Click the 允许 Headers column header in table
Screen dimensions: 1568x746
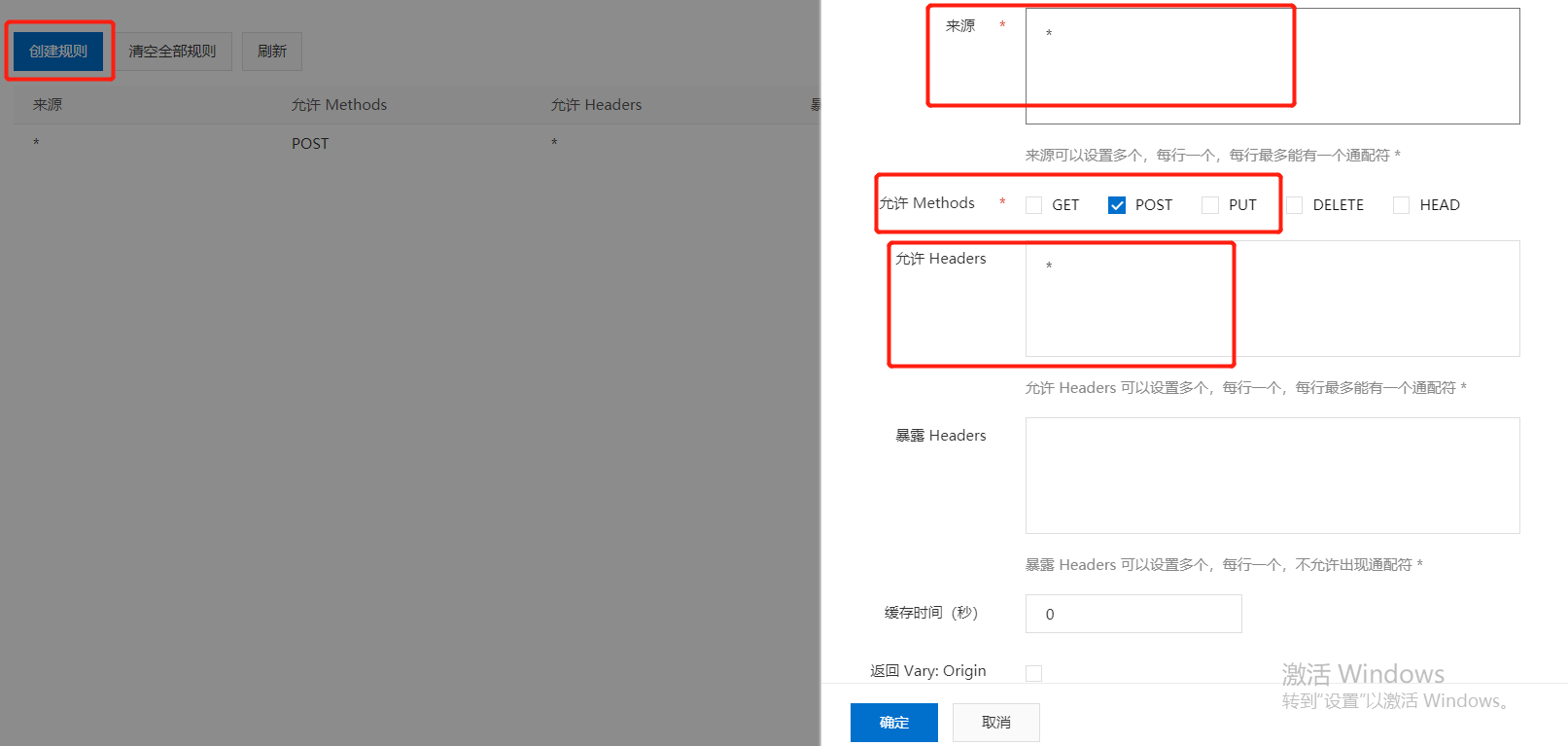(597, 105)
